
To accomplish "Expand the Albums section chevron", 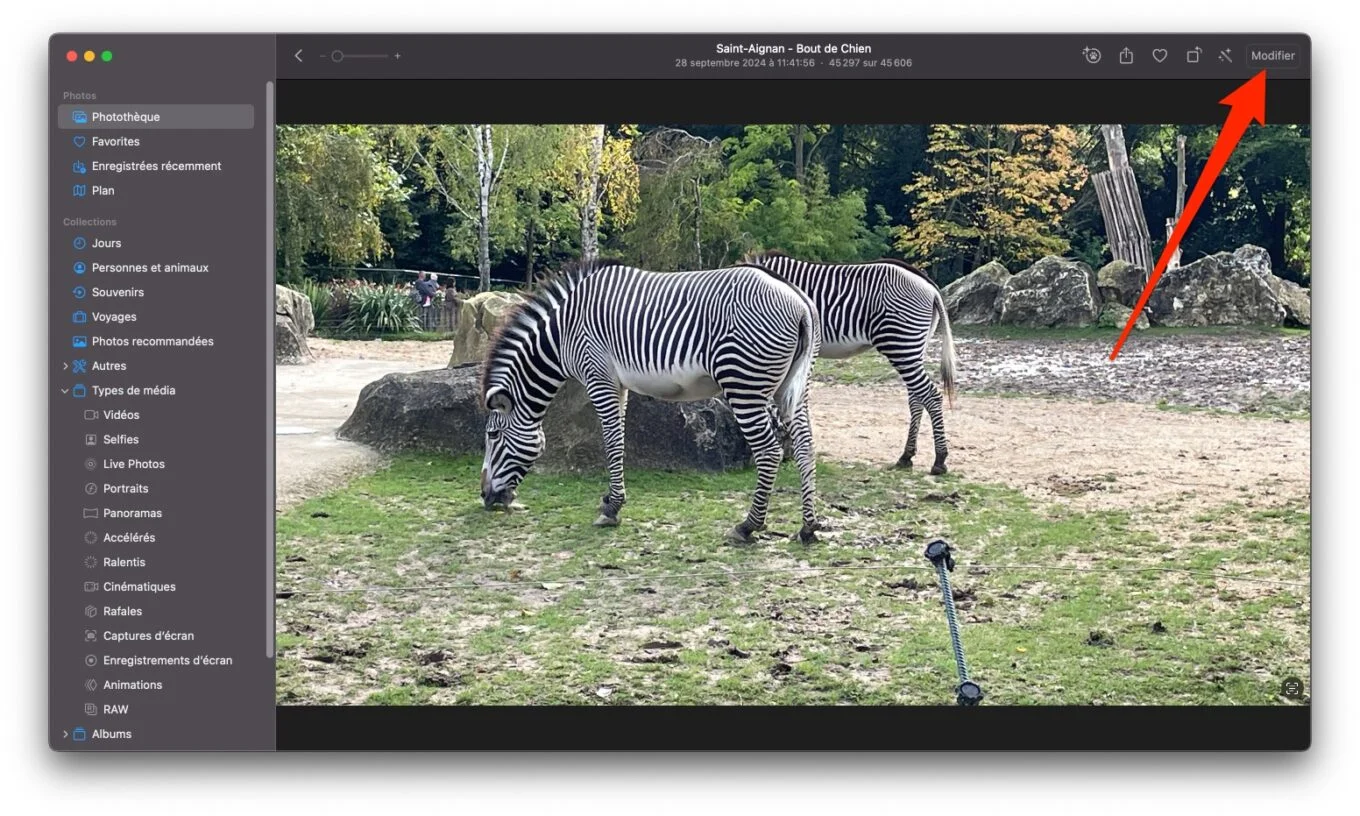I will click(x=66, y=734).
